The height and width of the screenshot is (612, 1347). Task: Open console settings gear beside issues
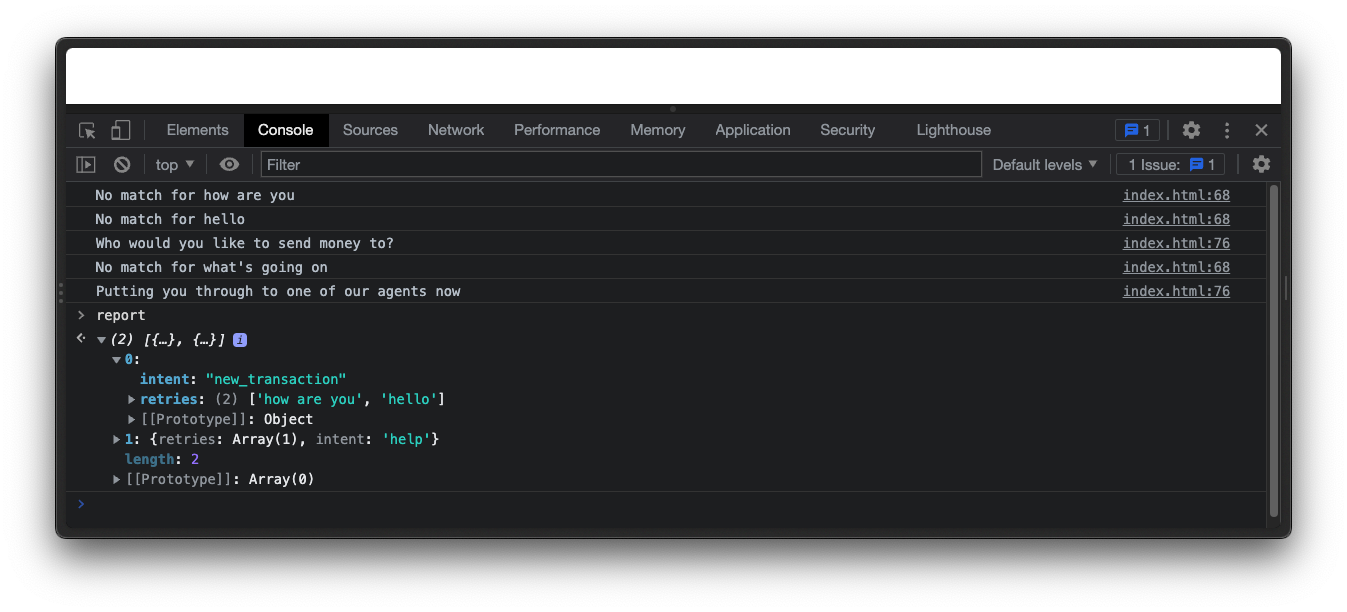click(x=1261, y=164)
